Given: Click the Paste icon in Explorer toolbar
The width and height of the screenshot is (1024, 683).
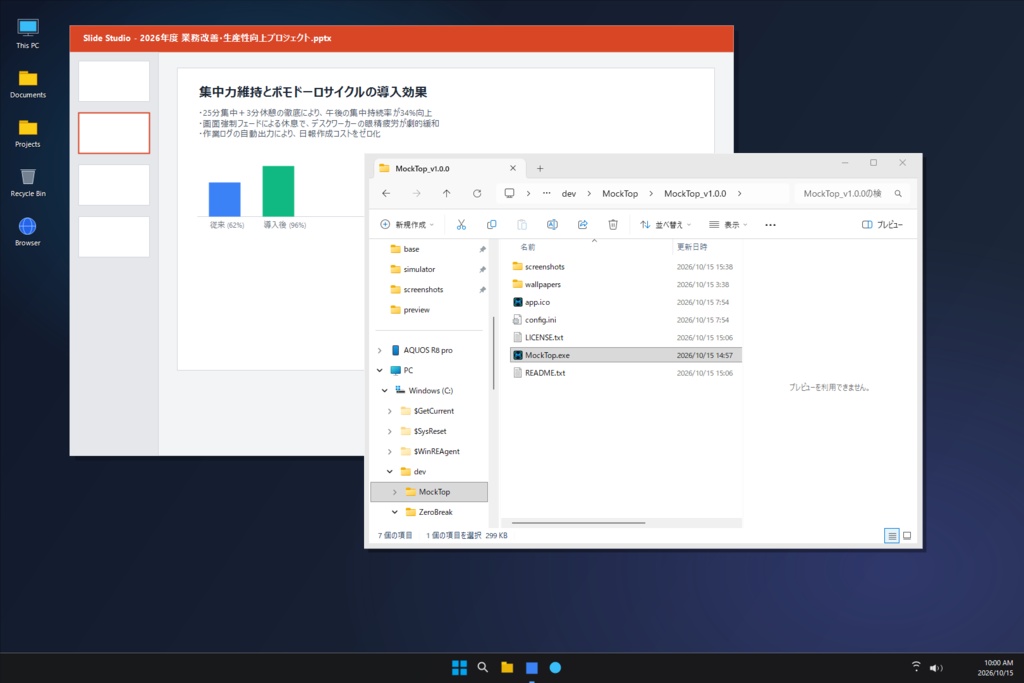Looking at the screenshot, I should 522,225.
